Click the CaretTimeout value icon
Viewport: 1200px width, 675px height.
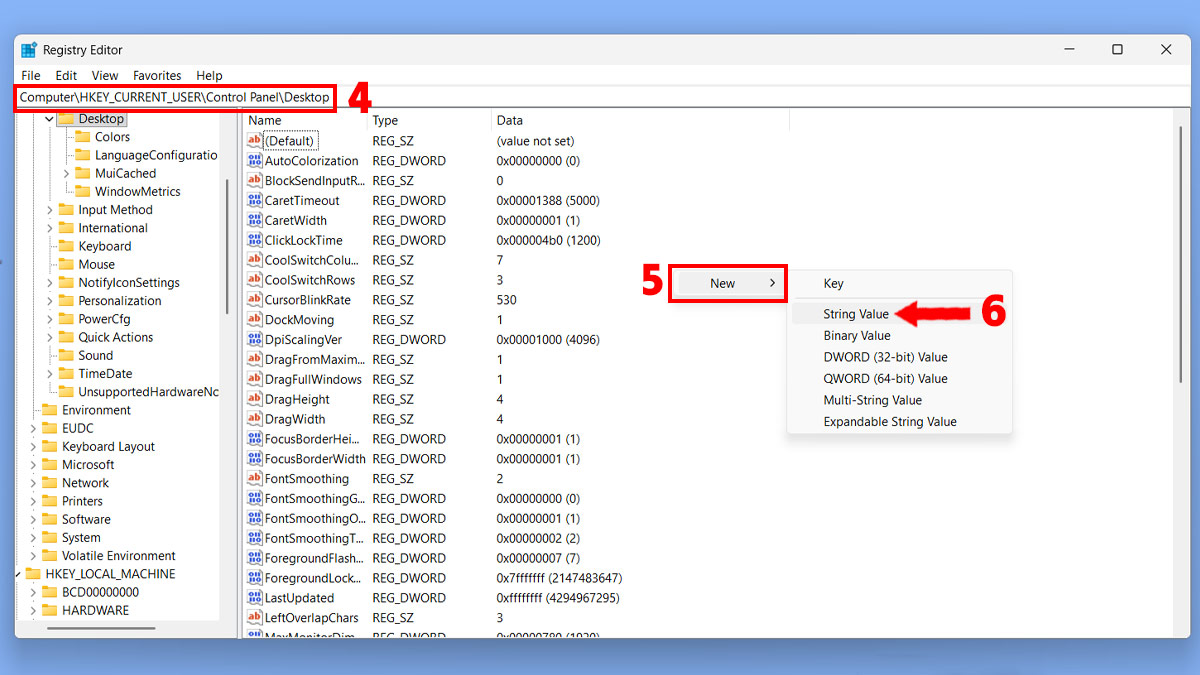pos(254,201)
